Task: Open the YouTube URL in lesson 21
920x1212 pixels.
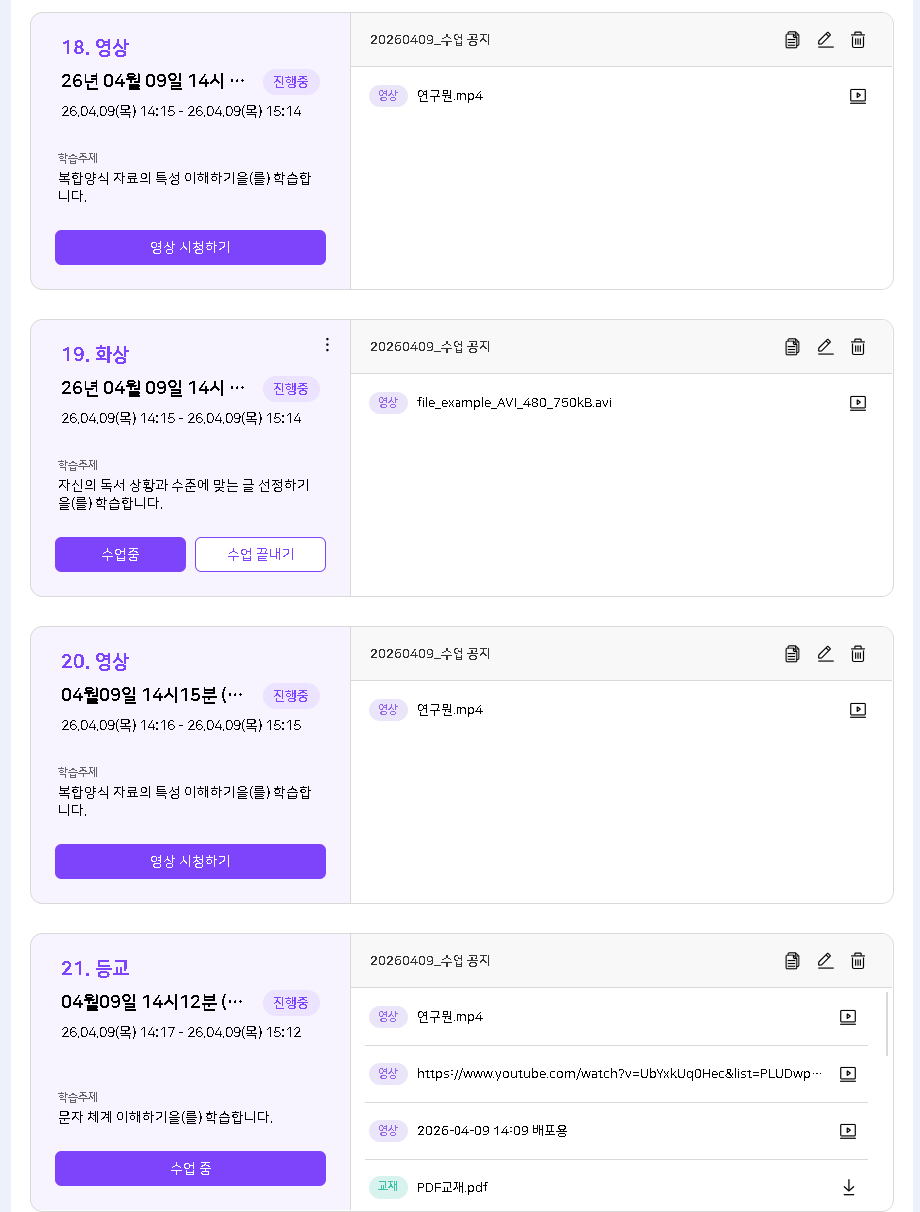Action: coord(619,1074)
